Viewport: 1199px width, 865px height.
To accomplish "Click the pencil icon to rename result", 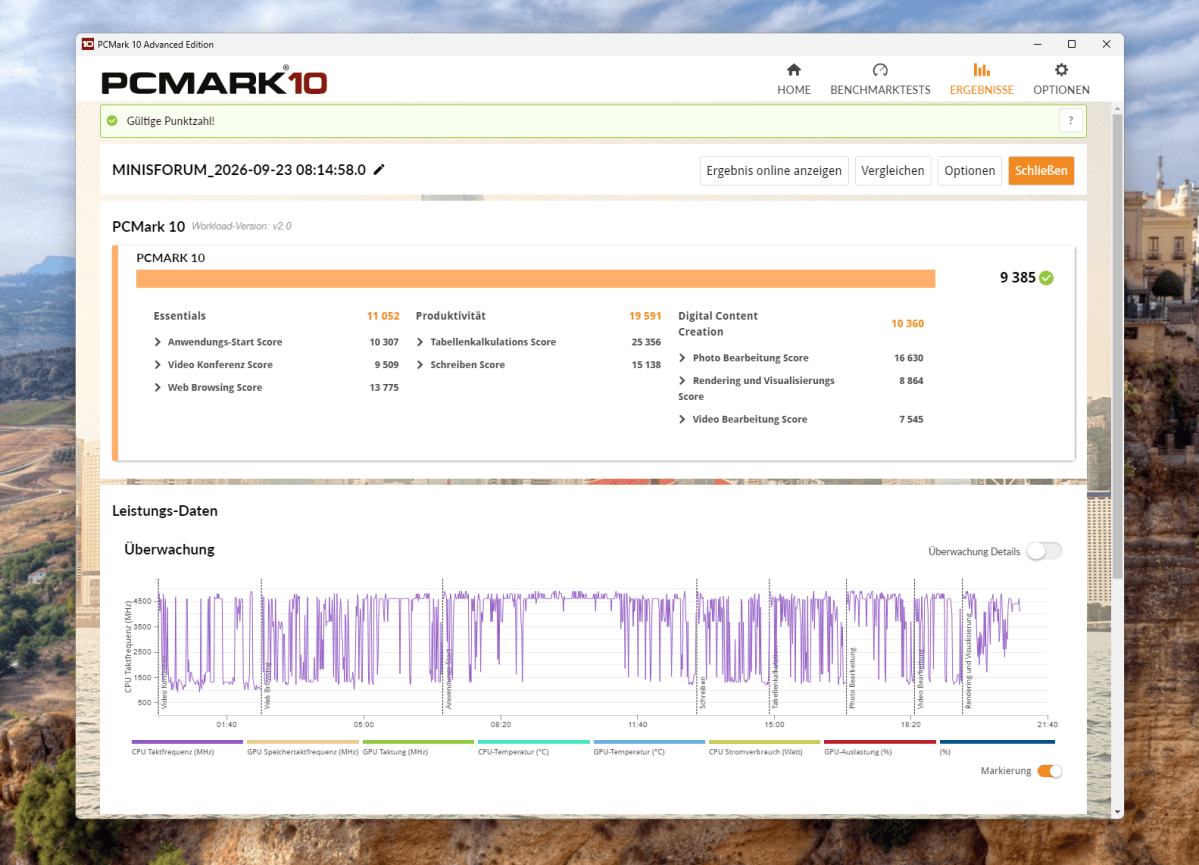I will coord(379,170).
